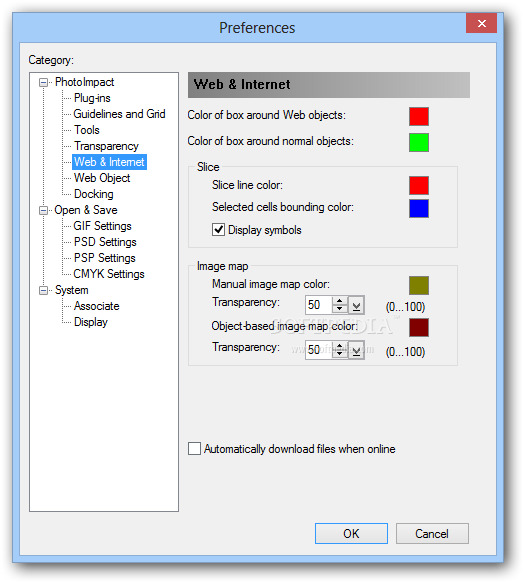Cancel the Preferences dialog
This screenshot has height=583, width=524.
point(432,534)
